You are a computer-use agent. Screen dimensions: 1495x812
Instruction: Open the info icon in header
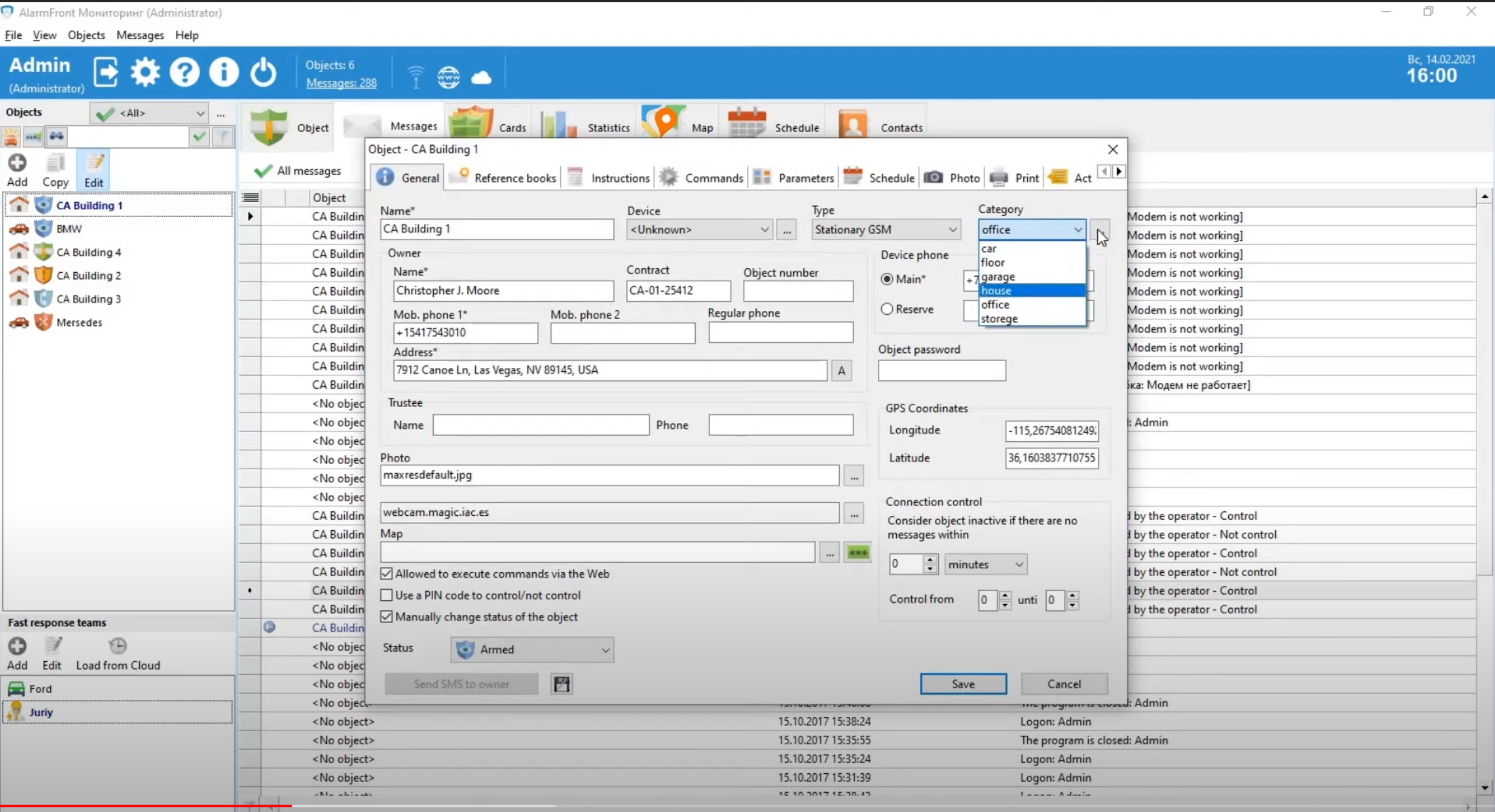coord(223,72)
